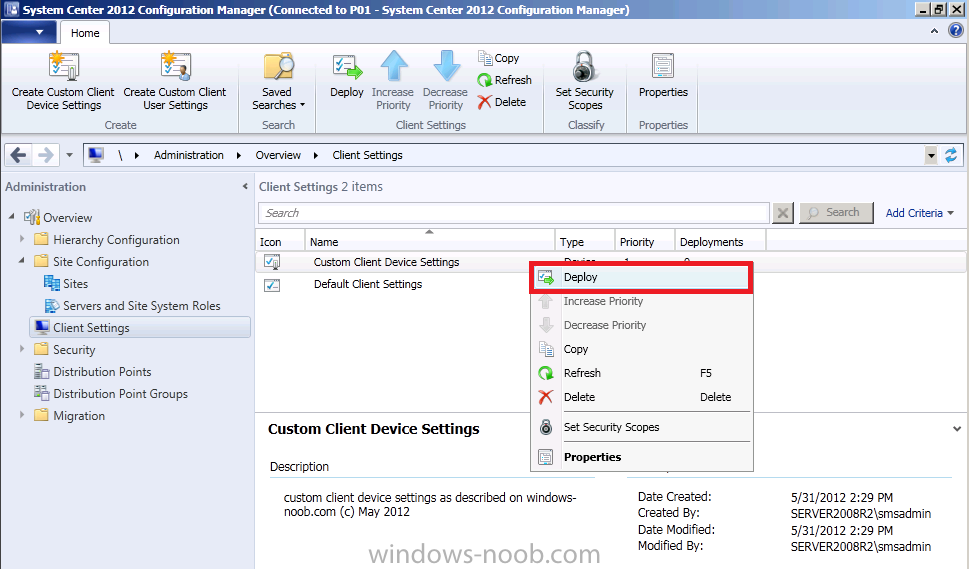Open the address bar dropdown arrow

tap(931, 155)
